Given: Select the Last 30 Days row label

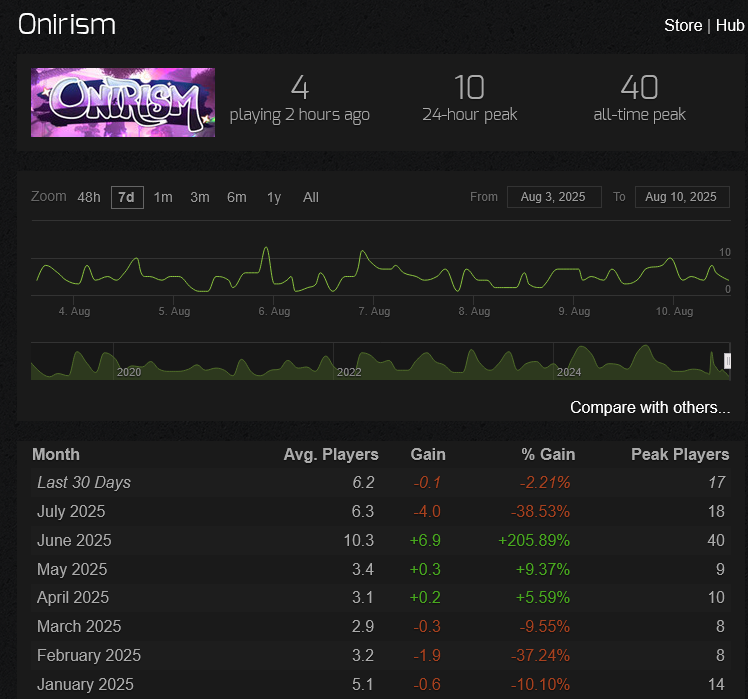Looking at the screenshot, I should (x=84, y=482).
